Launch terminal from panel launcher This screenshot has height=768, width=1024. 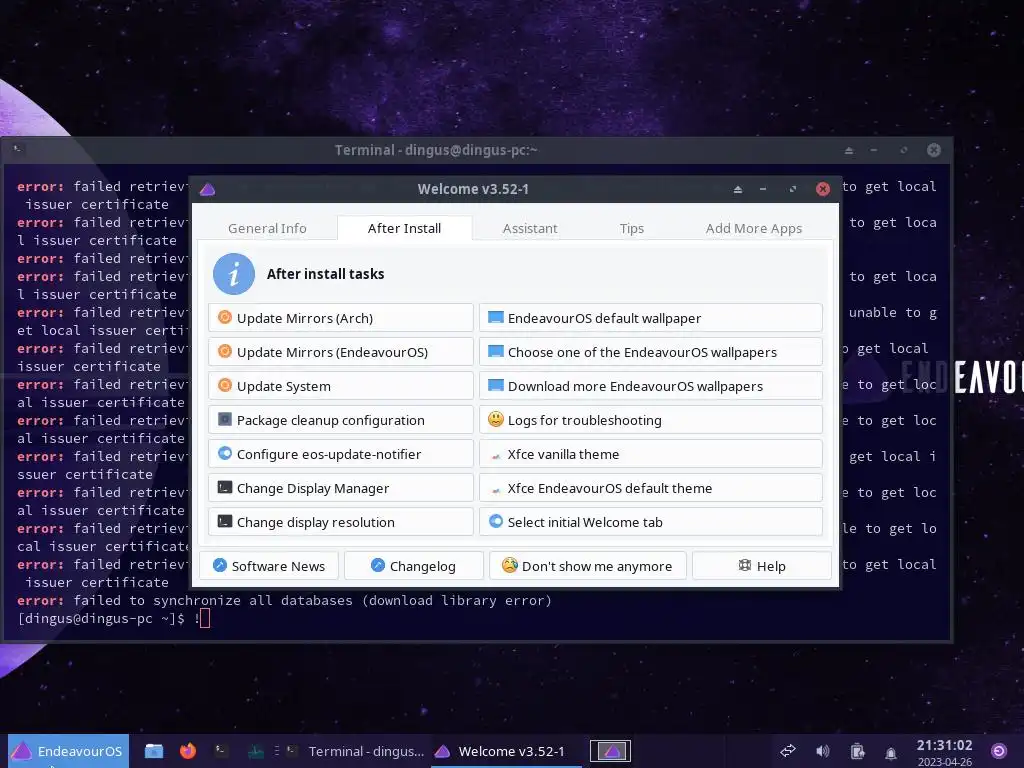click(222, 751)
